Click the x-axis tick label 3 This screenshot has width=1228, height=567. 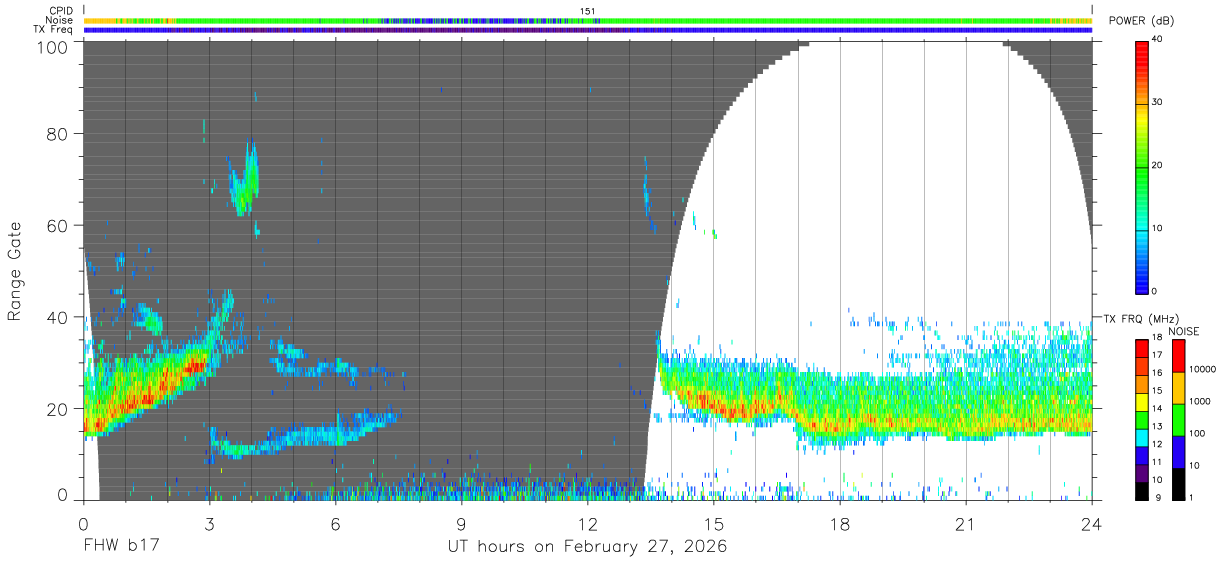[x=209, y=524]
